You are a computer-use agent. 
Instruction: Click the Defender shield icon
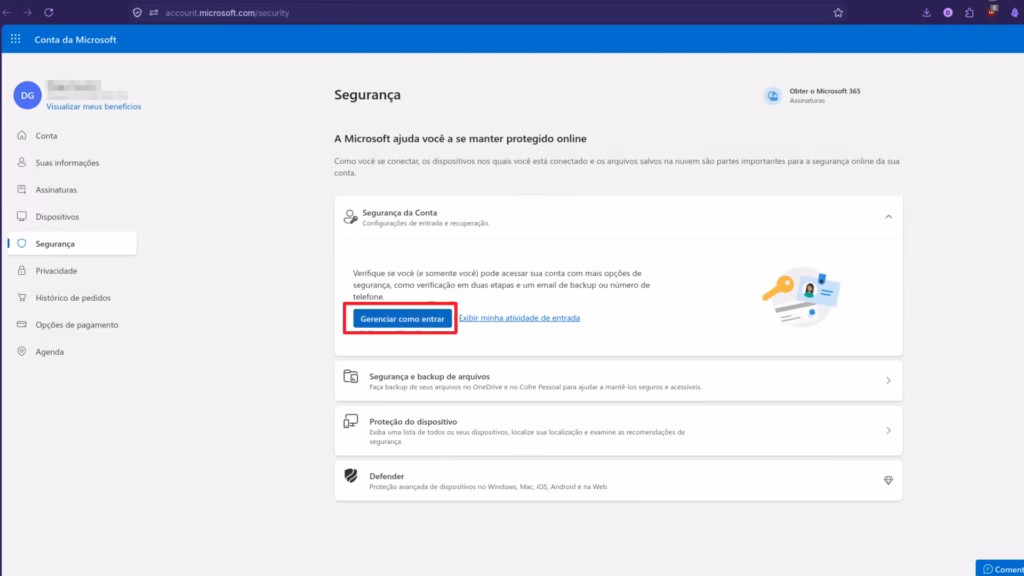tap(351, 476)
